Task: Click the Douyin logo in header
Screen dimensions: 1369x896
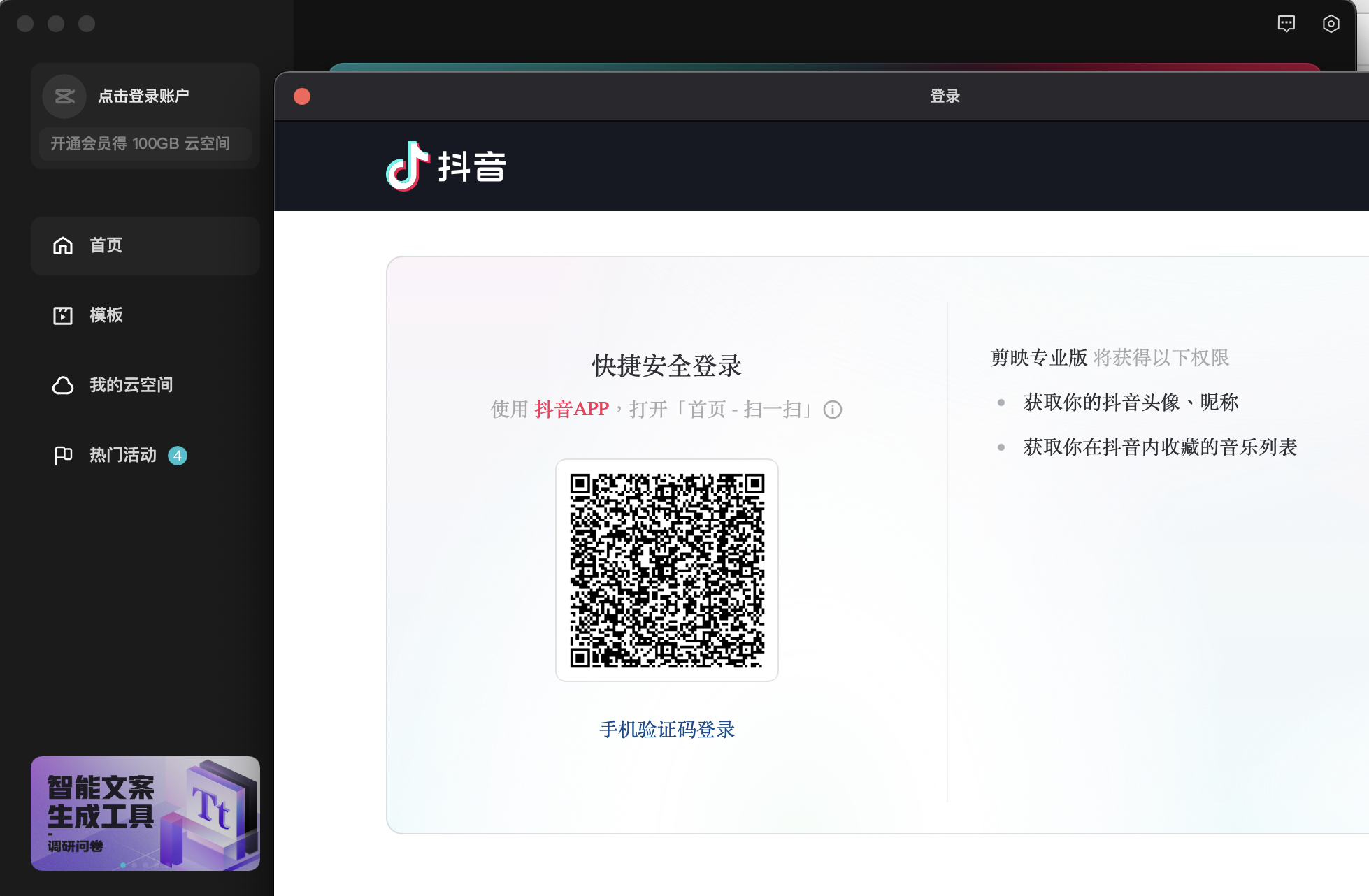Action: coord(446,166)
